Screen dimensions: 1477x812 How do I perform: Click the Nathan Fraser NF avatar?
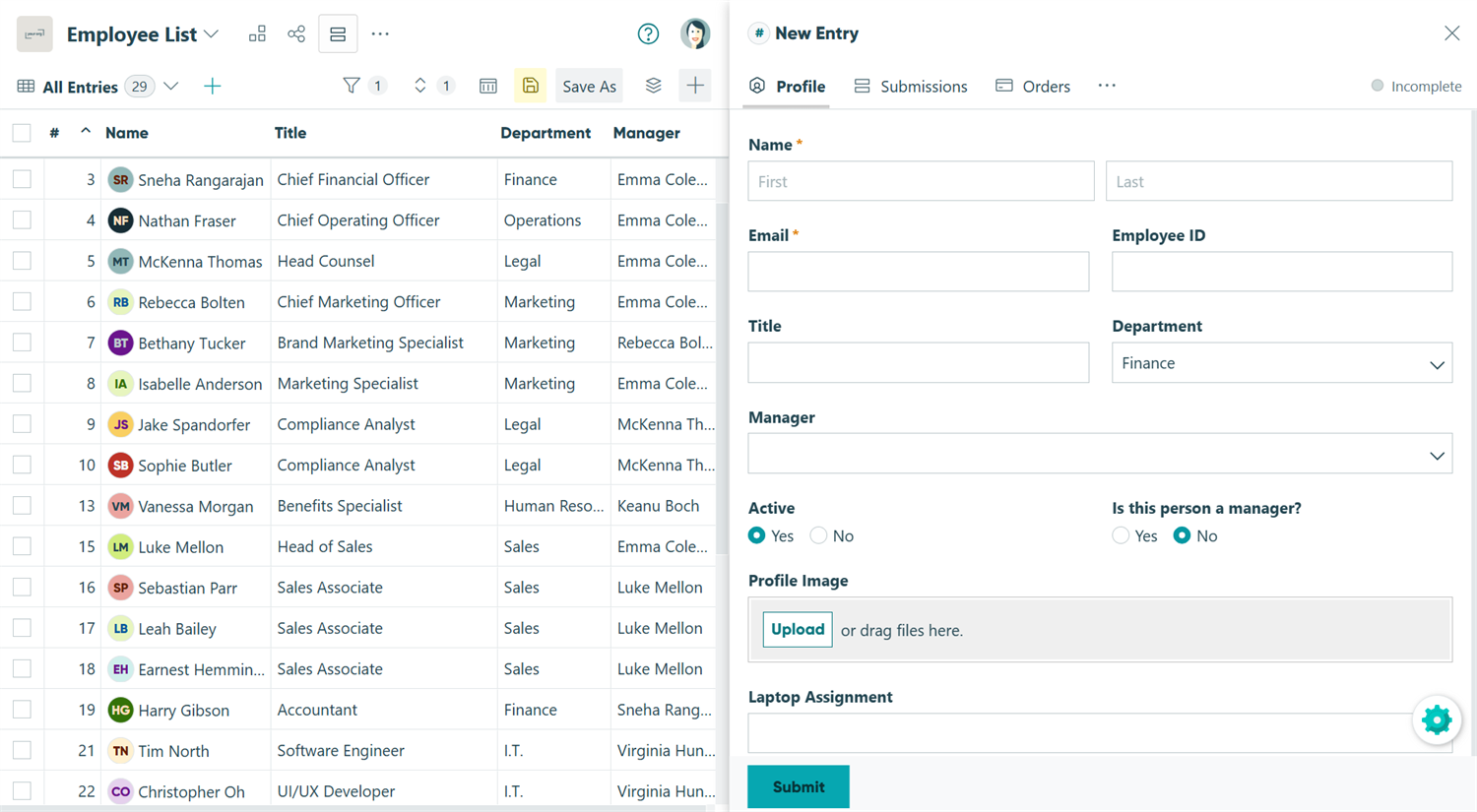(x=120, y=220)
